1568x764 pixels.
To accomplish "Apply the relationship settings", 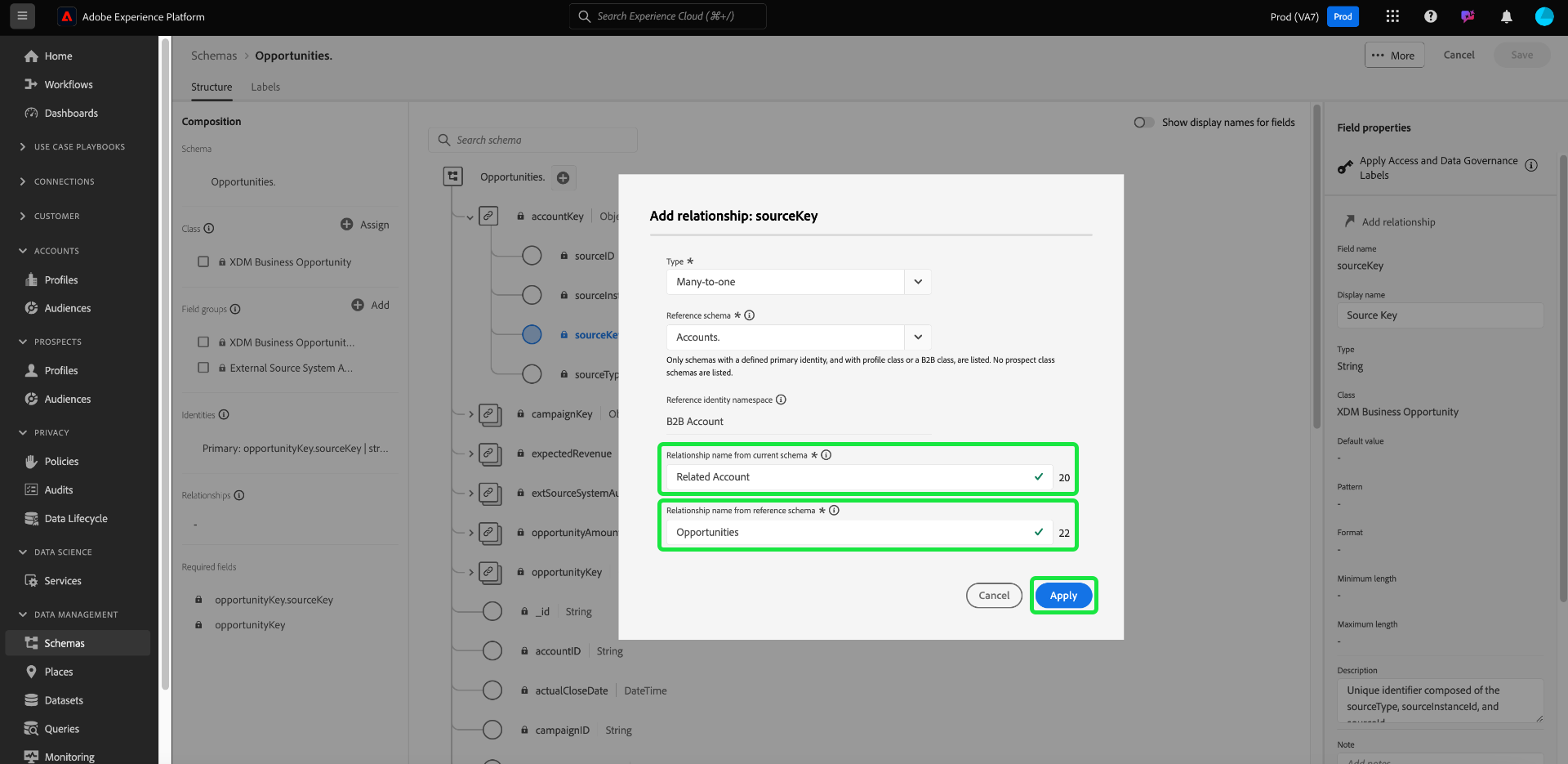I will click(1063, 596).
